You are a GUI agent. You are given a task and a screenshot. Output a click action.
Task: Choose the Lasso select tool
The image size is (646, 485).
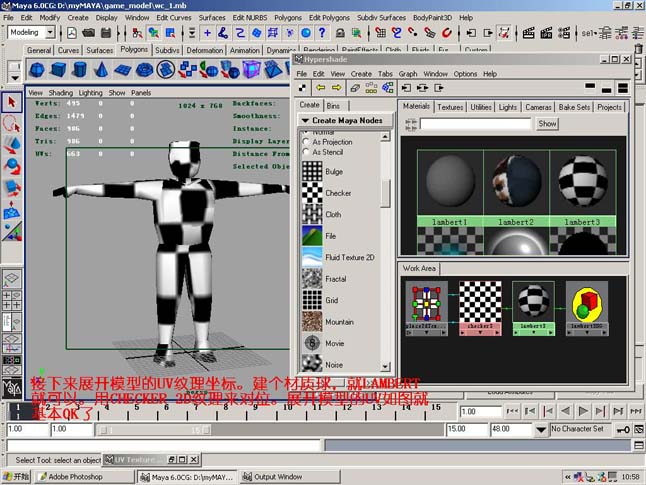(12, 124)
